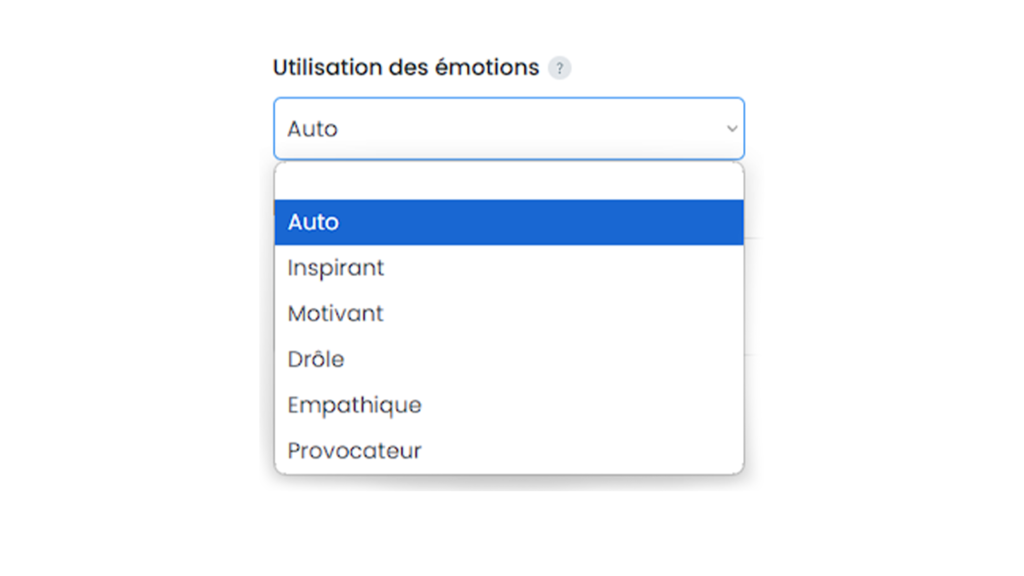Select the highlighted Auto option
The width and height of the screenshot is (1024, 576).
(509, 222)
